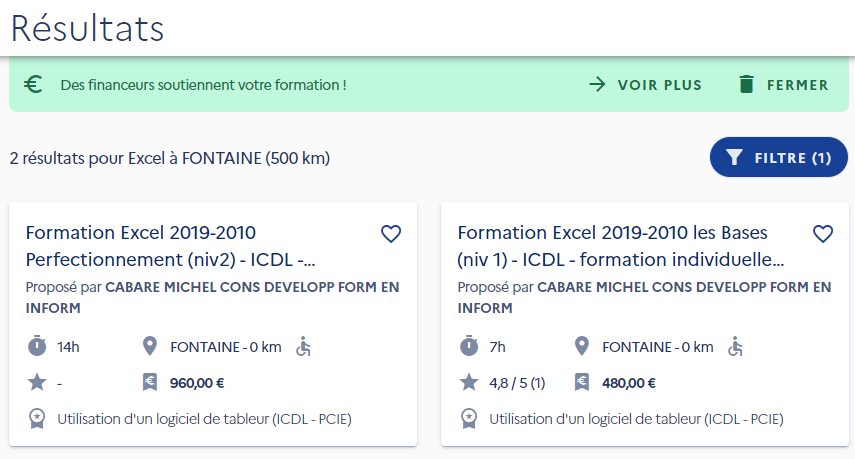Close the financing banner with FERMER
855x459 pixels.
[784, 84]
